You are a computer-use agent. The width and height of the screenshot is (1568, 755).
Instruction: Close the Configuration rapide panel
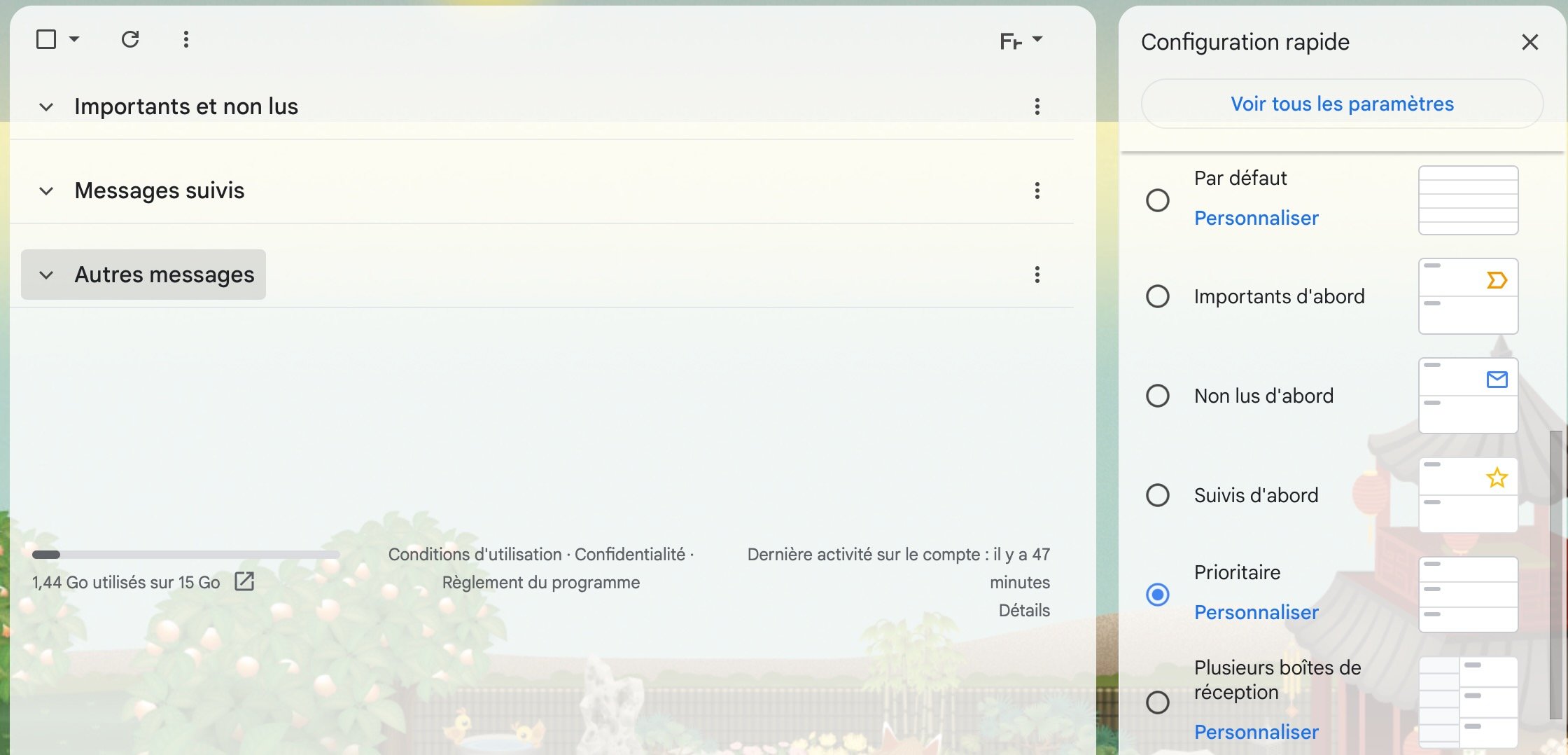[1530, 42]
